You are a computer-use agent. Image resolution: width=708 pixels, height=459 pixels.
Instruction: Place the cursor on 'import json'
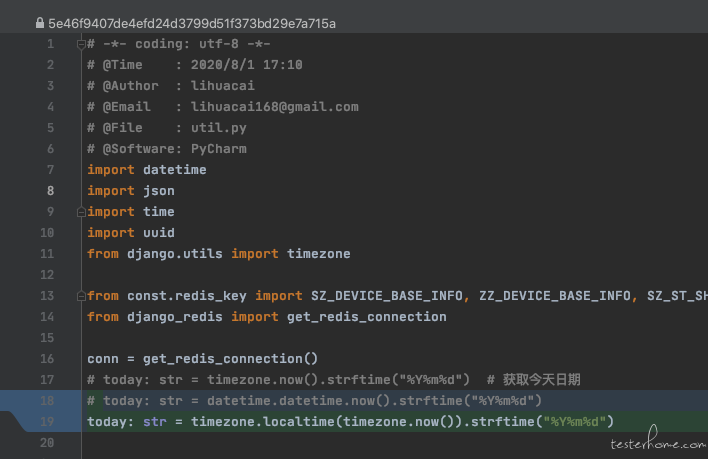coord(131,191)
